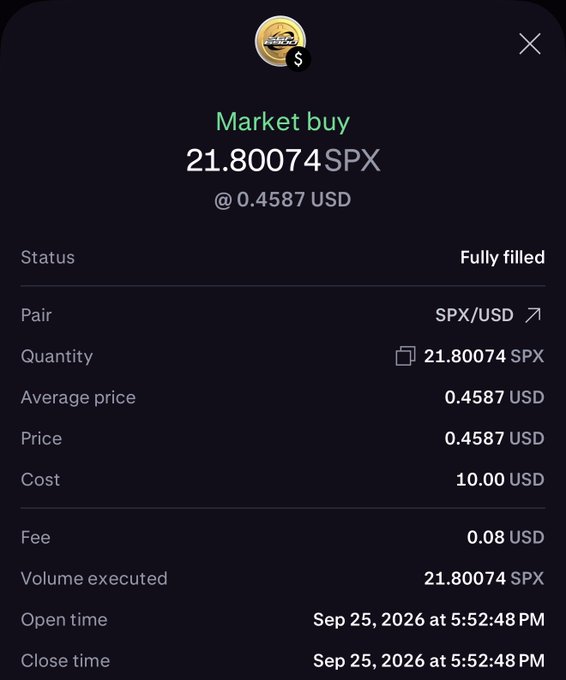
Task: Tap the Average price value
Action: click(x=494, y=397)
